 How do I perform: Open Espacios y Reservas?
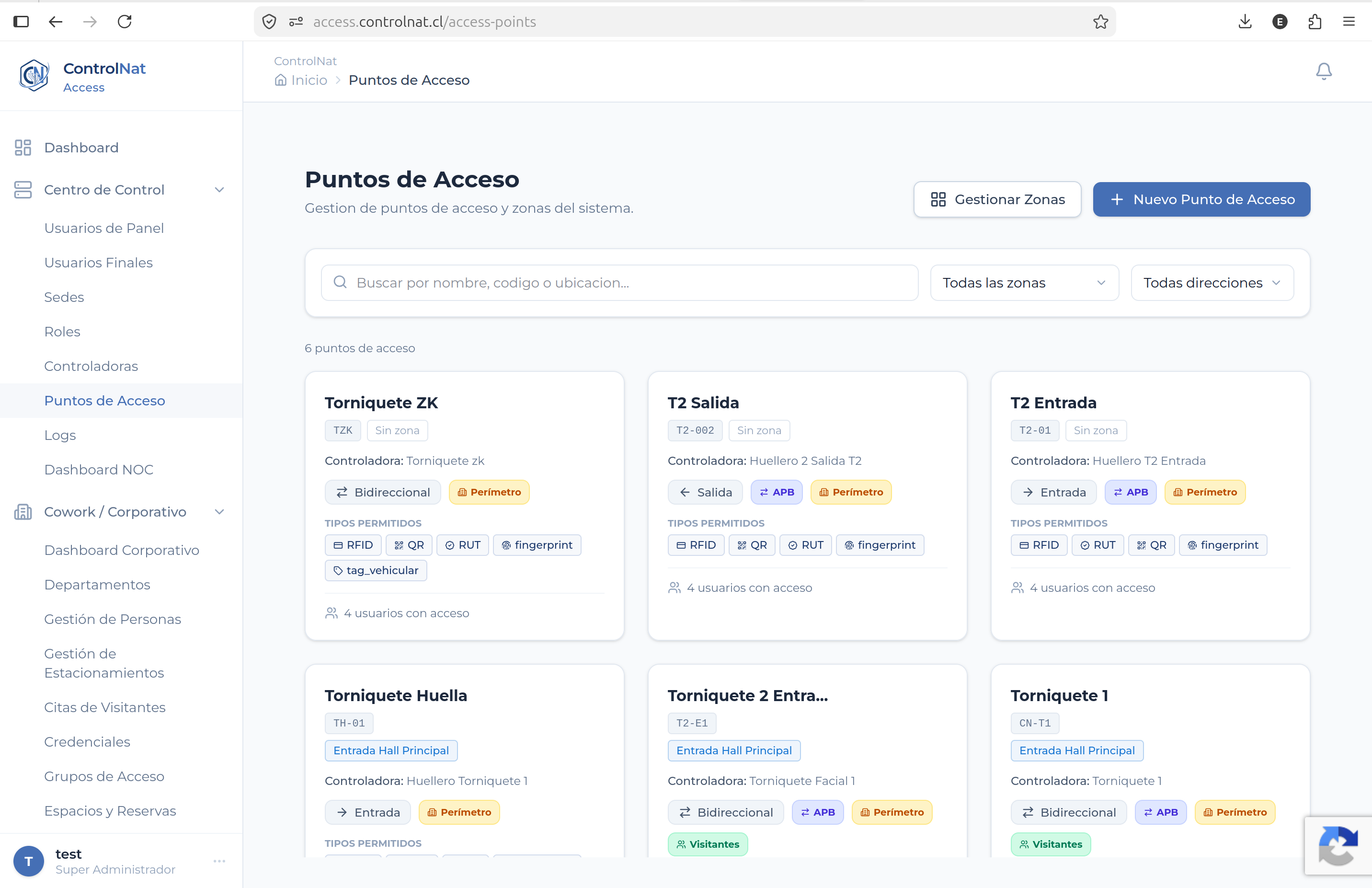click(x=110, y=811)
